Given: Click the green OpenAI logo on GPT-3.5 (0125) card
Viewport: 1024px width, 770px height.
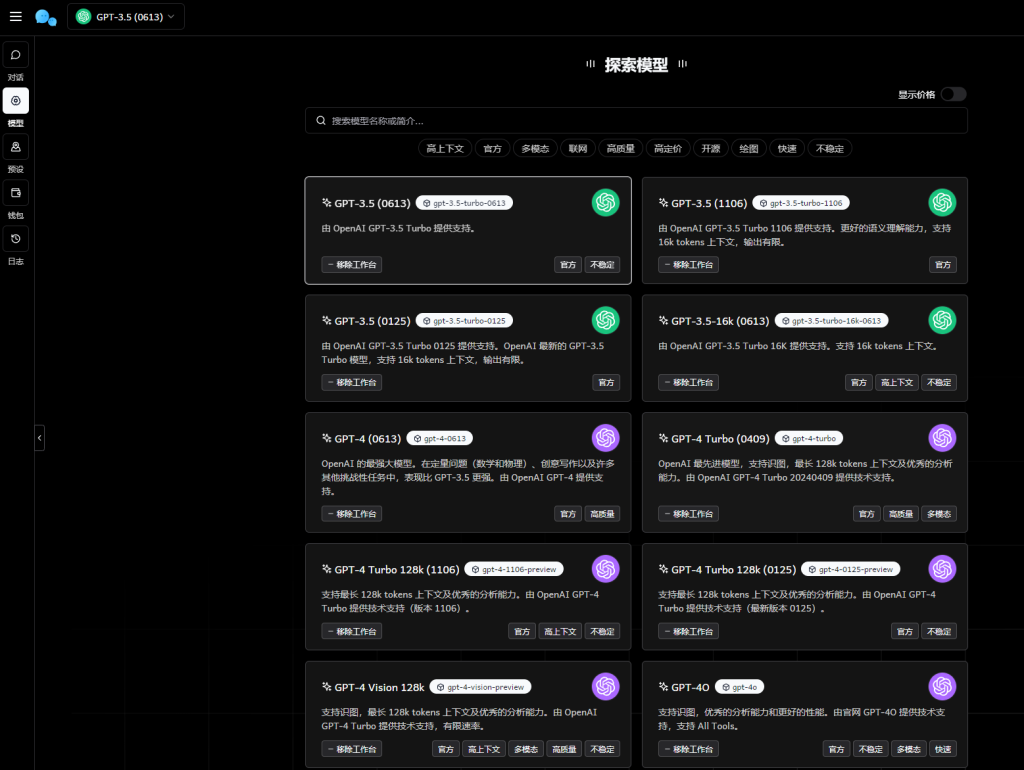Looking at the screenshot, I should pyautogui.click(x=605, y=320).
